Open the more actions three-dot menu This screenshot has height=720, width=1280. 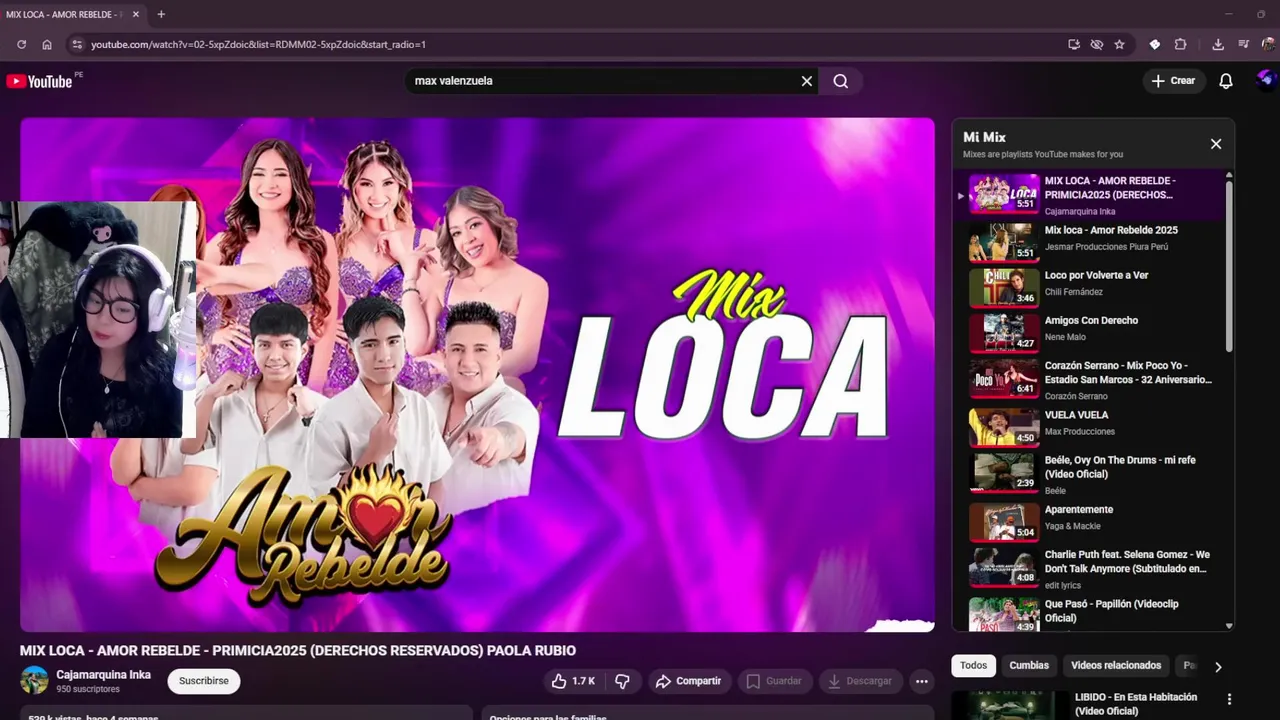(922, 681)
